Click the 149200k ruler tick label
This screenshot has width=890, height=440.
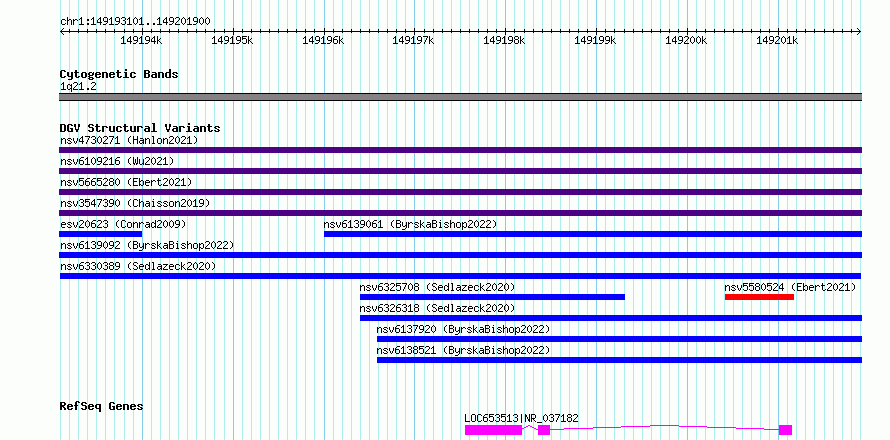[x=686, y=40]
